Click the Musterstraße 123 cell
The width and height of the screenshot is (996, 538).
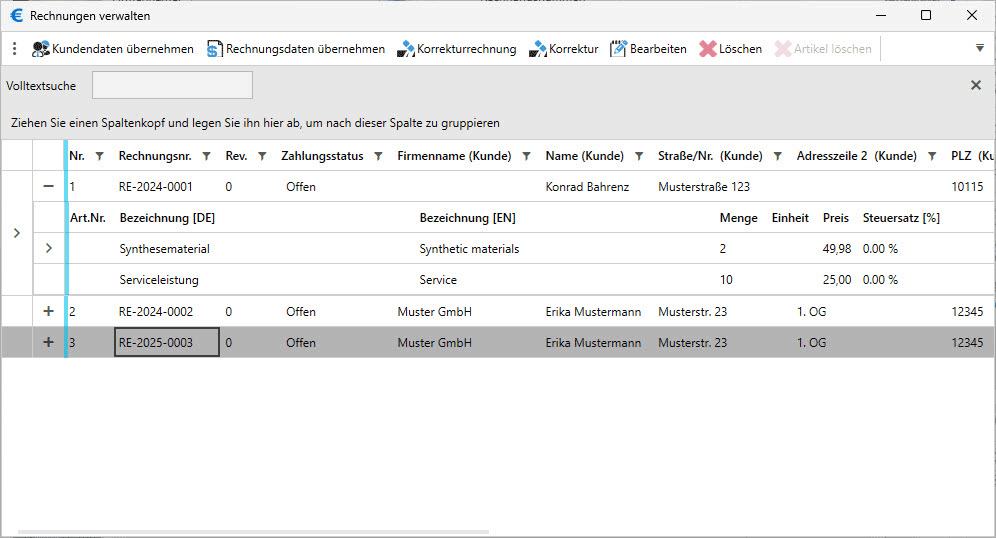[704, 187]
